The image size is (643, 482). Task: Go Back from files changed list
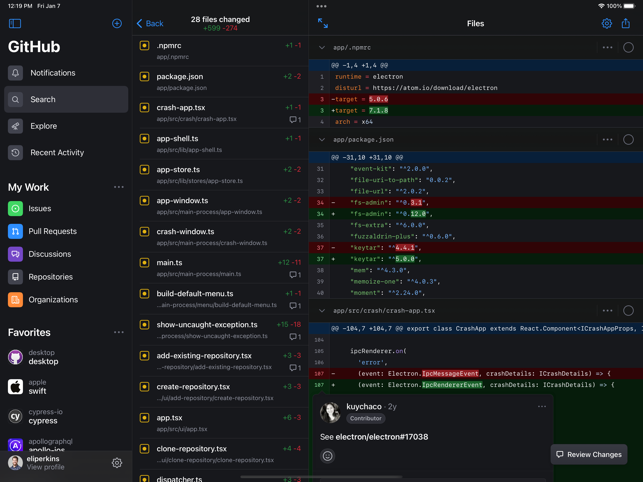150,23
